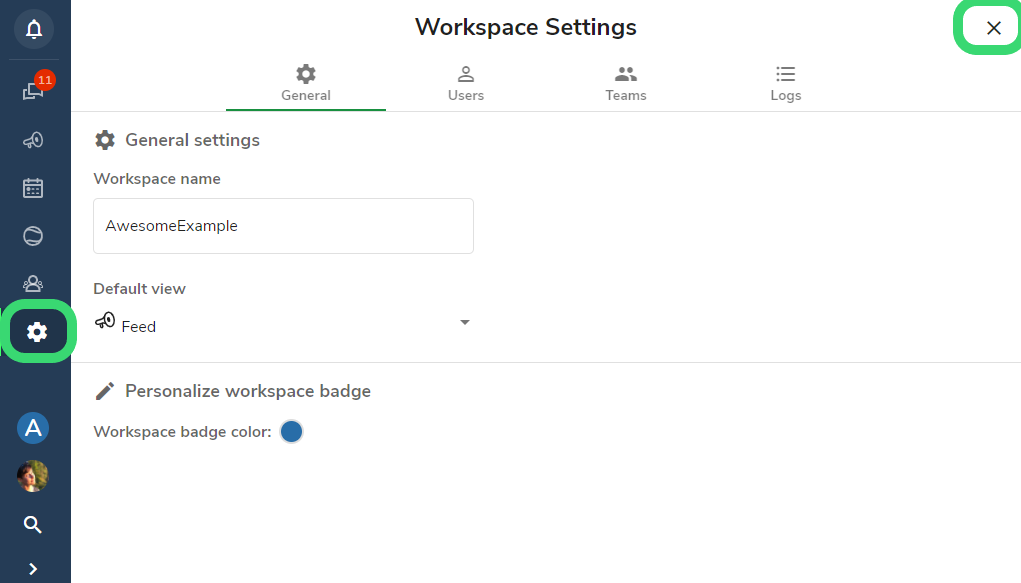Open notifications bell in sidebar
This screenshot has width=1021, height=583.
(x=34, y=29)
